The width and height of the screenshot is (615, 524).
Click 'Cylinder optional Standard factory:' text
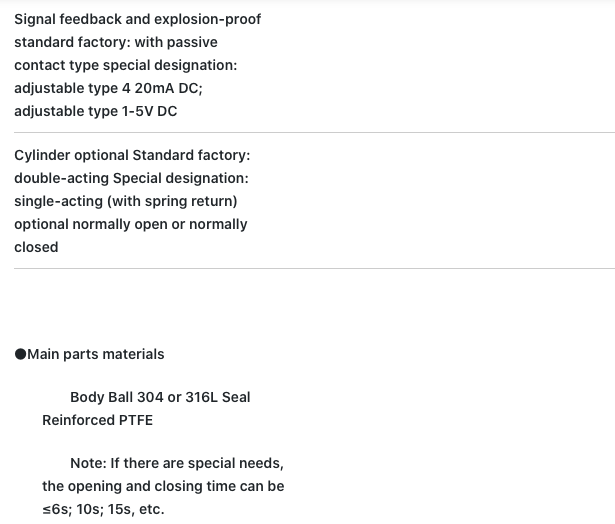point(132,155)
